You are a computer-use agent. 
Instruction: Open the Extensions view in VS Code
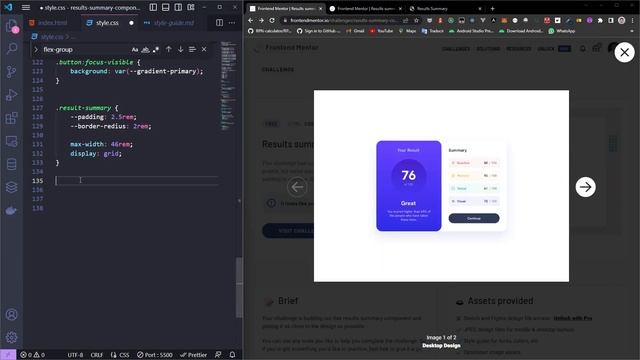11,118
